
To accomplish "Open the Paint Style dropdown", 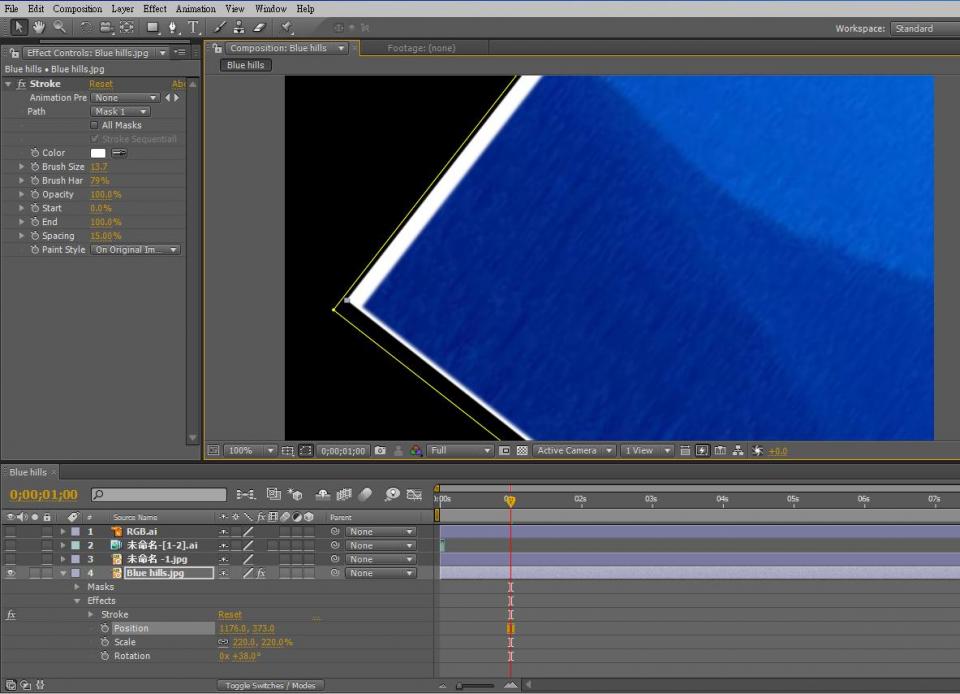I will pos(136,250).
